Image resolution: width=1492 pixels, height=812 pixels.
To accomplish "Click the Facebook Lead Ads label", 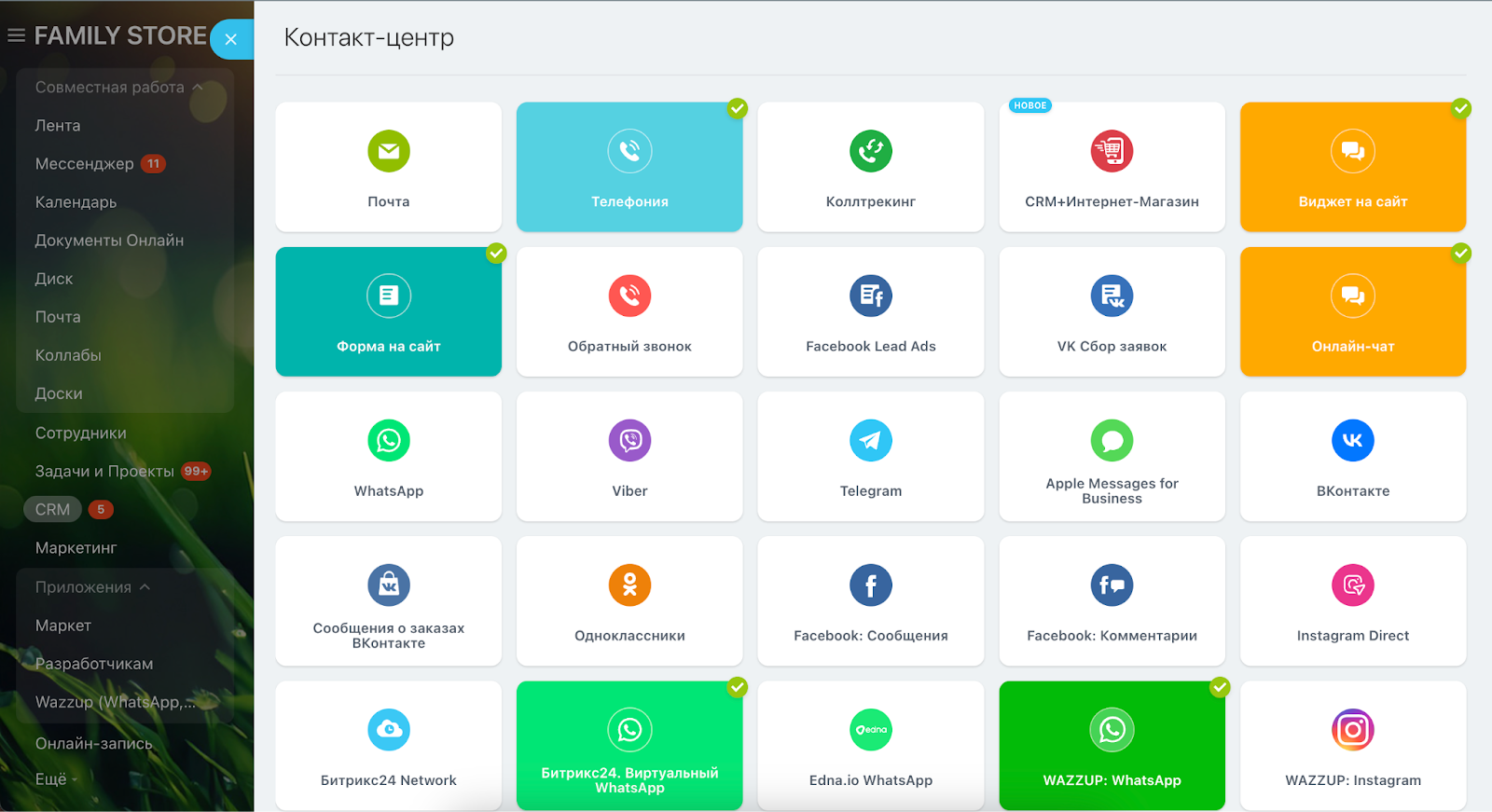I will click(871, 347).
